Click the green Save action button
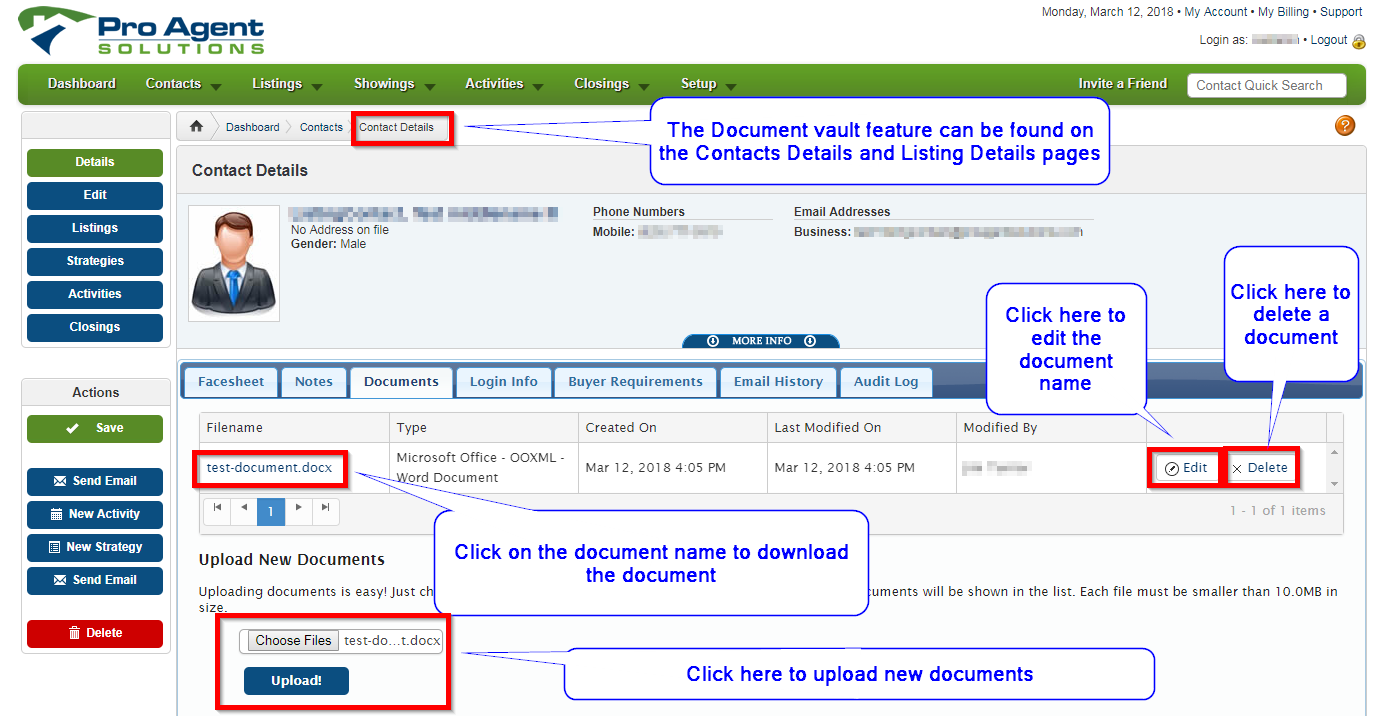Viewport: 1382px width, 716px height. tap(95, 428)
